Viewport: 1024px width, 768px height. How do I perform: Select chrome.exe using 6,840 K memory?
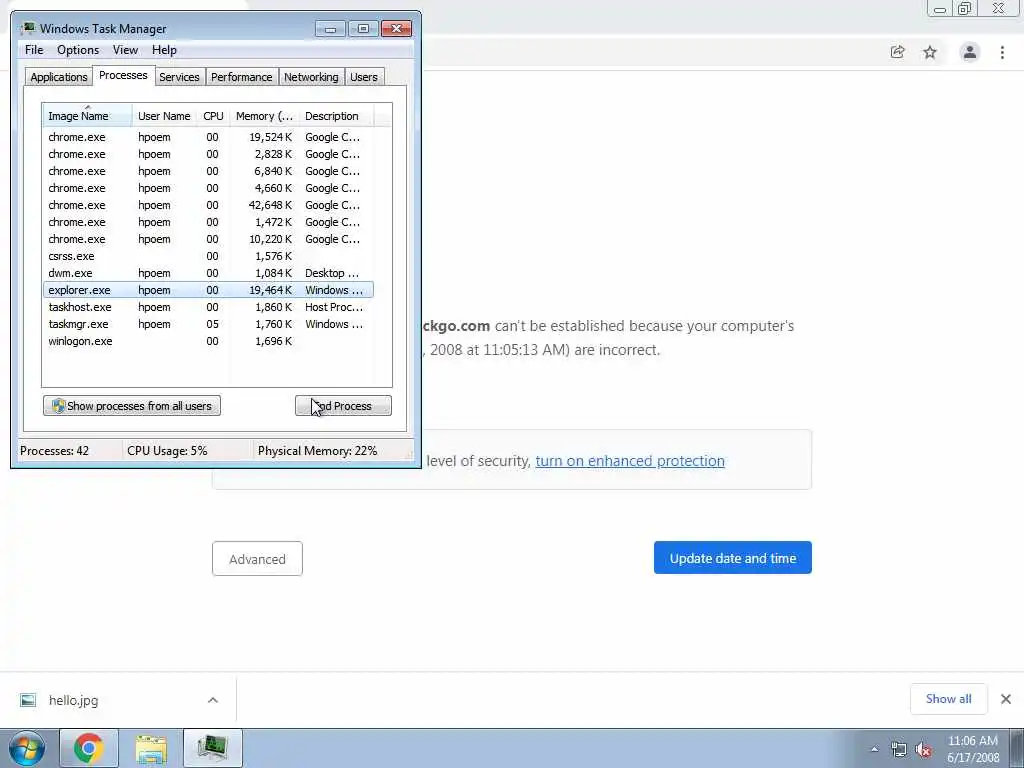208,171
